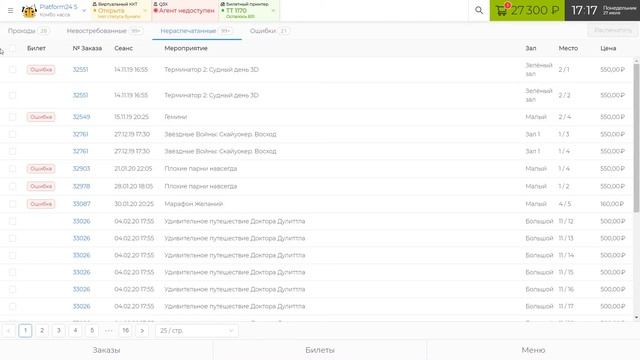
Task: Click the № Заказа column header
Action: 87,48
